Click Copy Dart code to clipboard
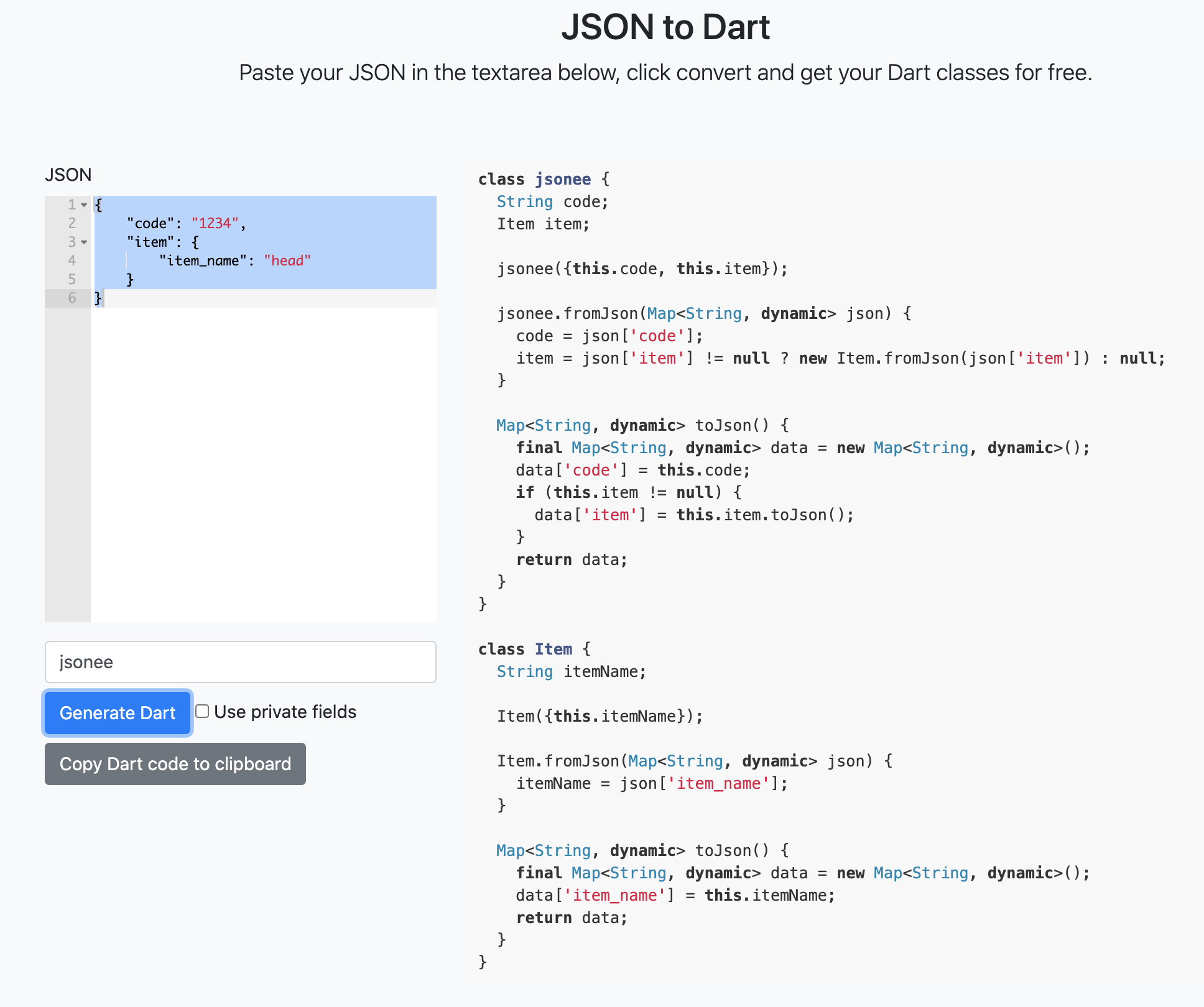 (x=175, y=764)
